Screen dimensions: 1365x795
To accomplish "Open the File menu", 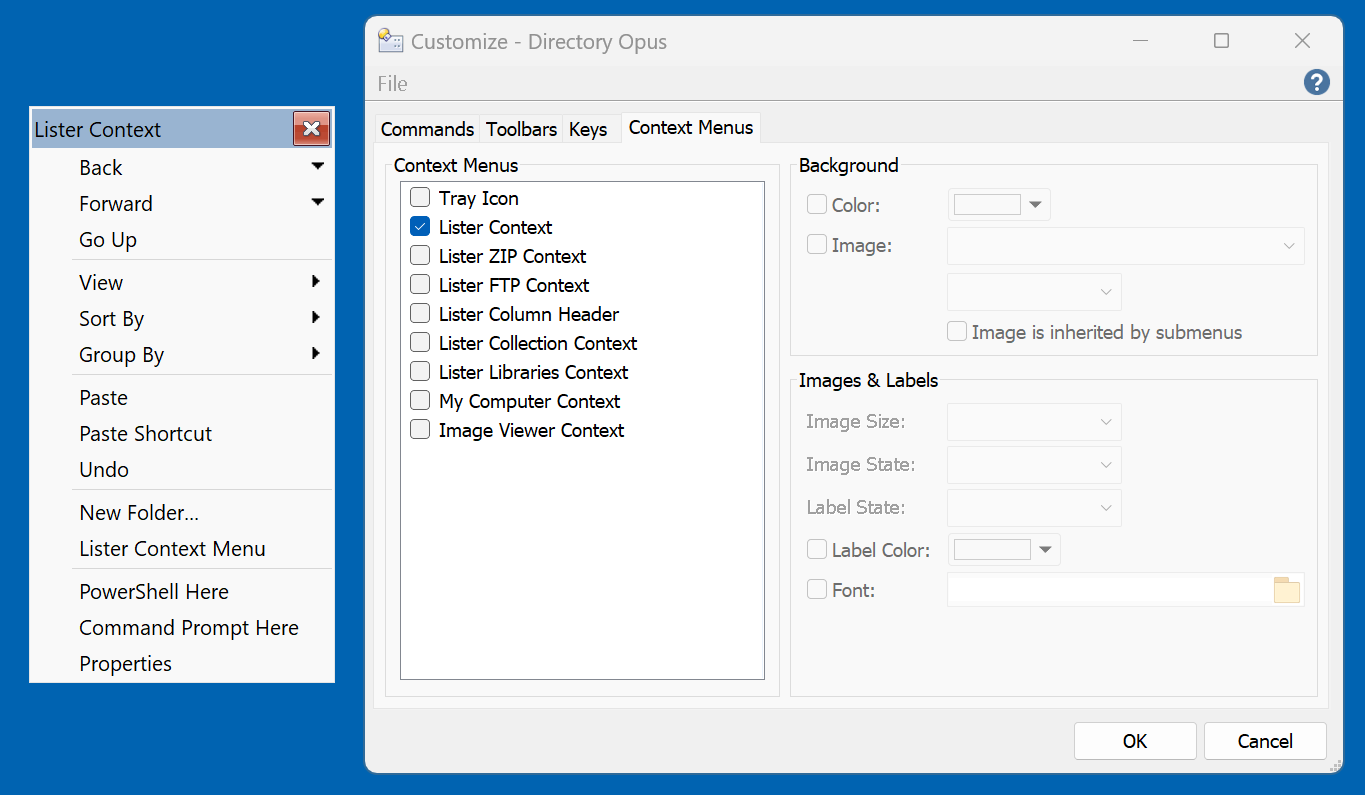I will (392, 84).
